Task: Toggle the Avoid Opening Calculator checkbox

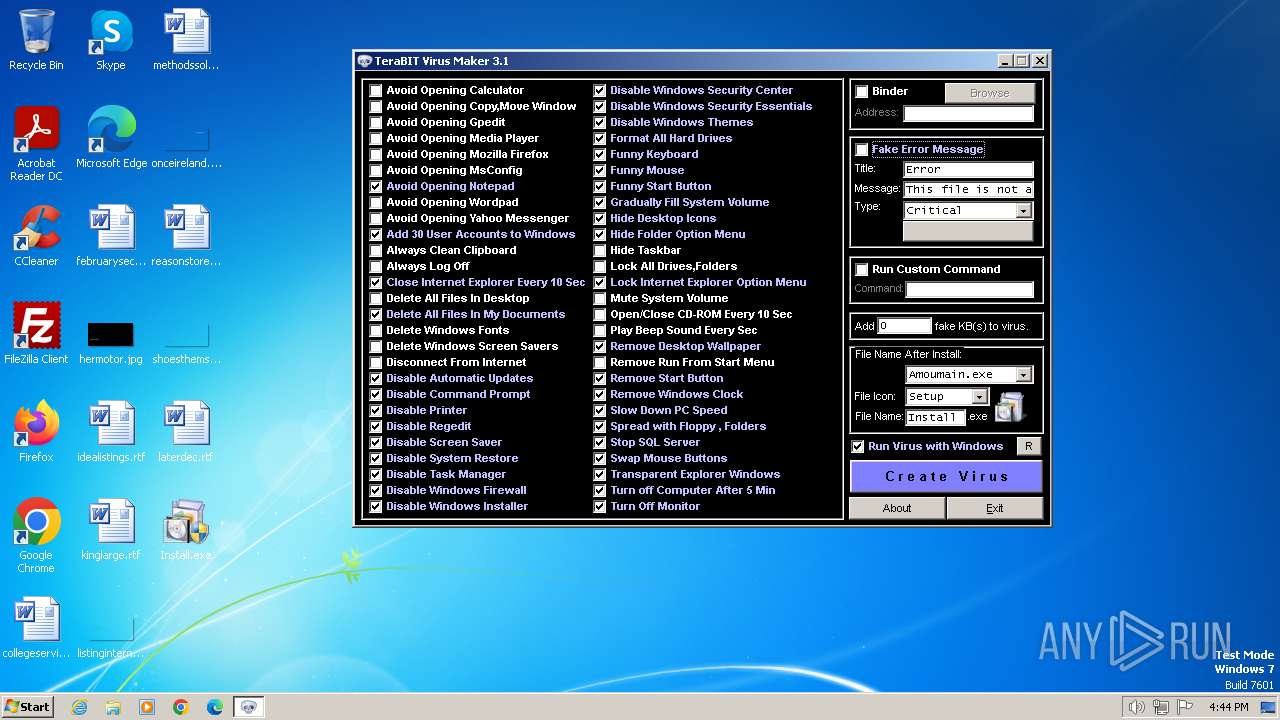Action: pos(376,90)
